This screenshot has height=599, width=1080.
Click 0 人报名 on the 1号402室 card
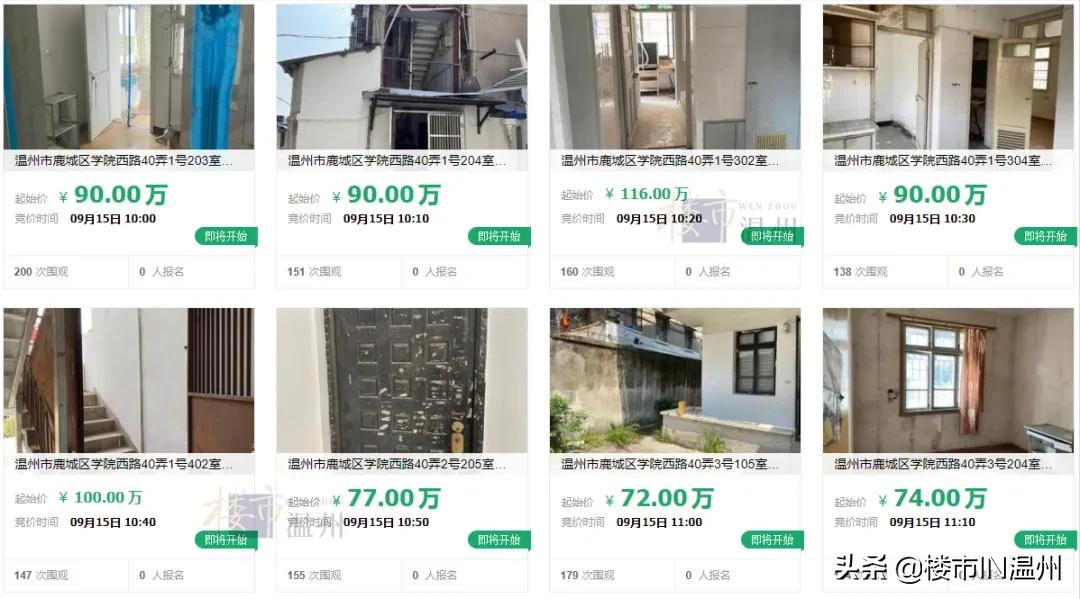[x=161, y=575]
